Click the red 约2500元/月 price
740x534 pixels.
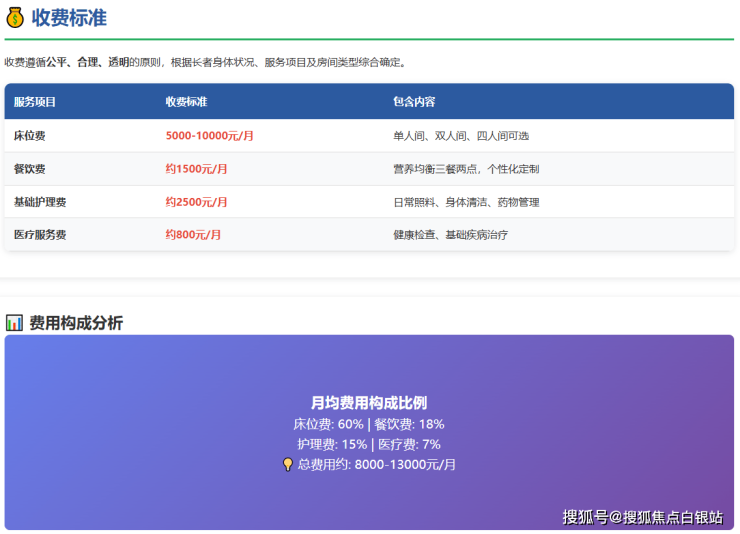[196, 202]
